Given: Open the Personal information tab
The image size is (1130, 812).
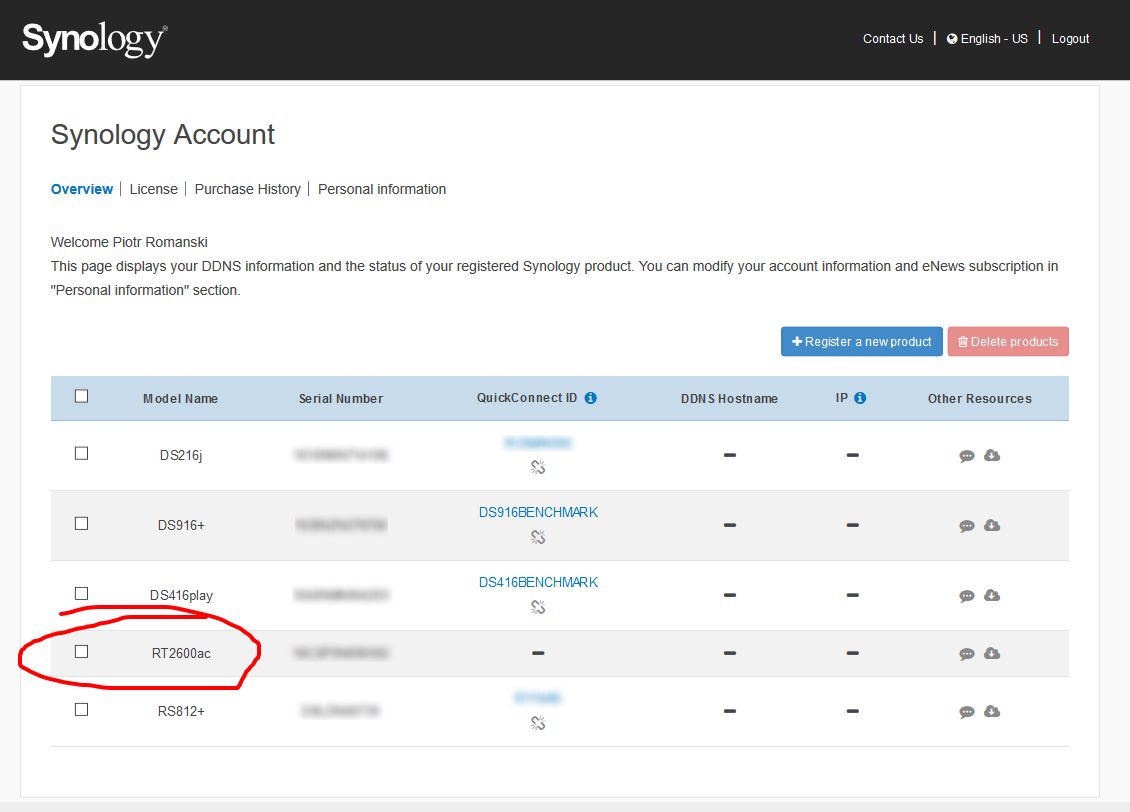Looking at the screenshot, I should [382, 189].
